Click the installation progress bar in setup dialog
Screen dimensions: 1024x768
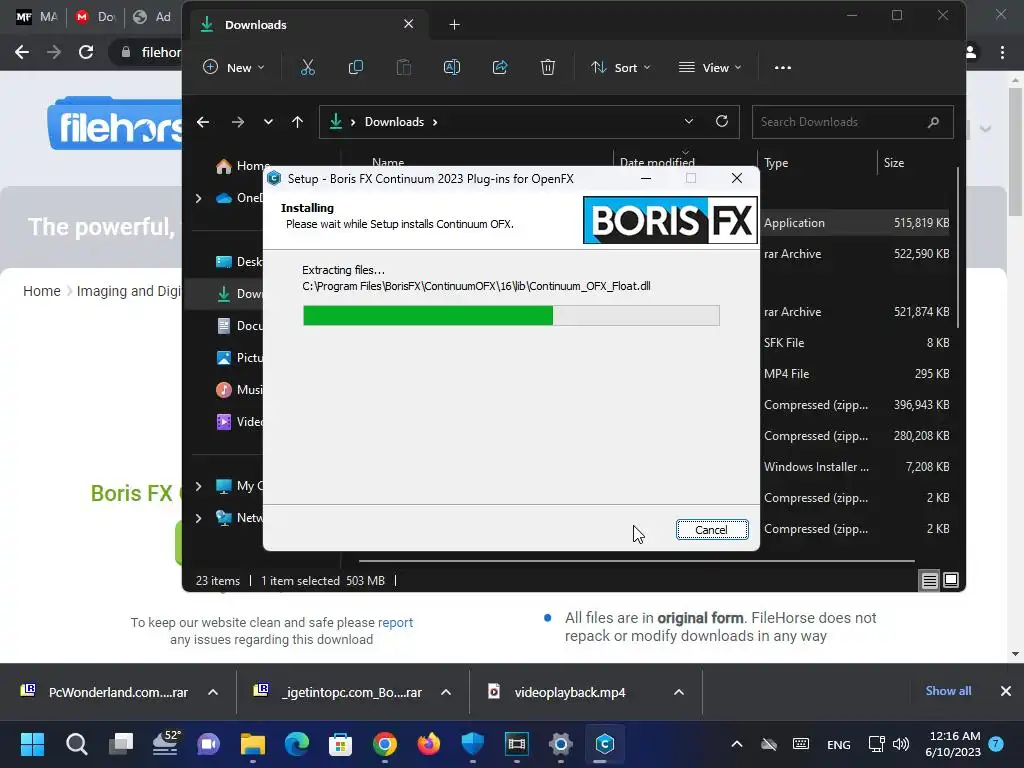[x=511, y=315]
